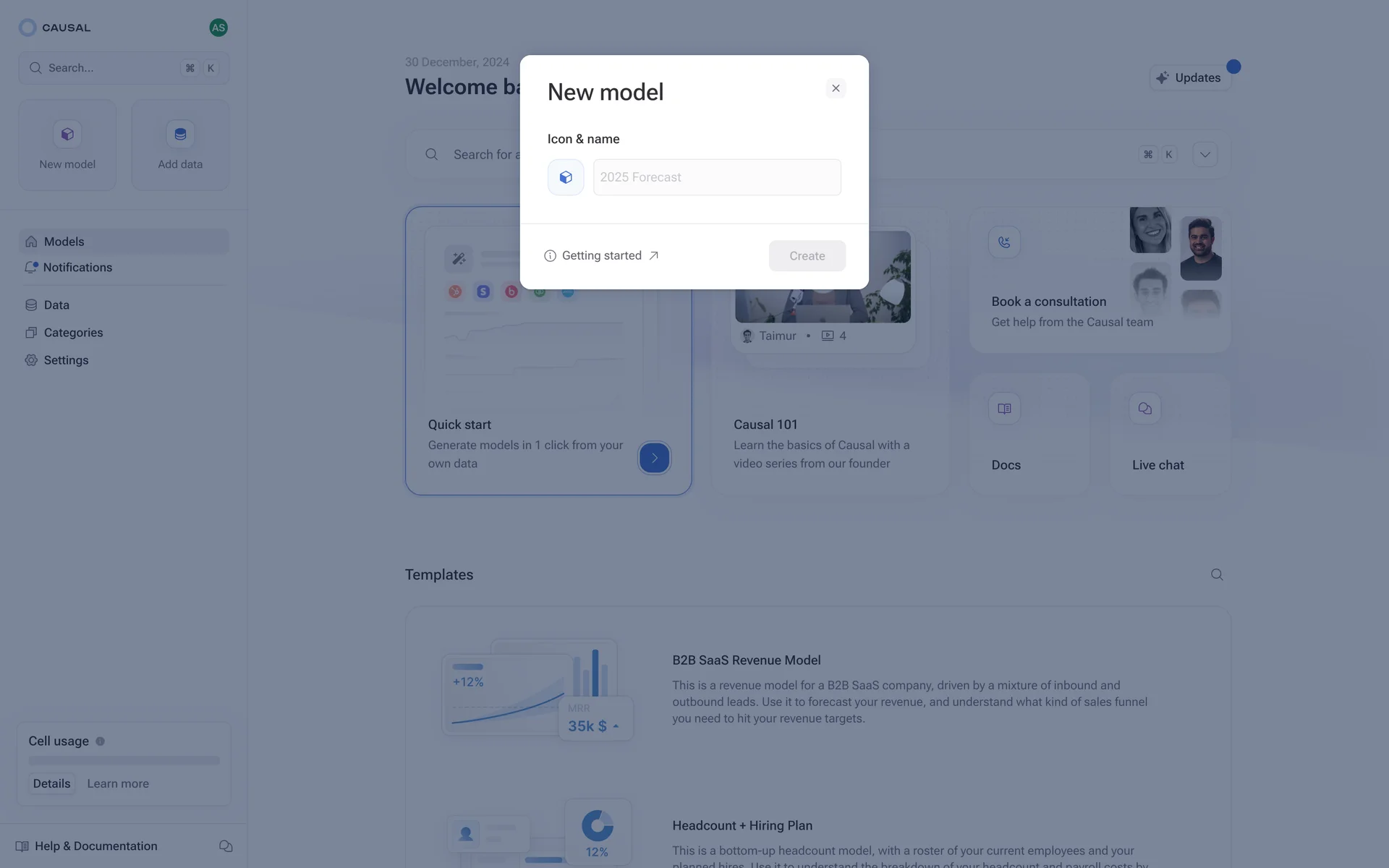Click the Cell usage progress bar

[124, 761]
